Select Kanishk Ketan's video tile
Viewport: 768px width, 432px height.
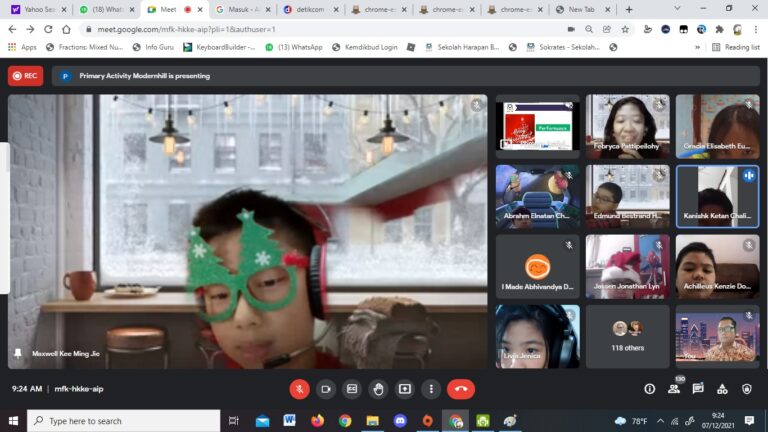coord(717,197)
